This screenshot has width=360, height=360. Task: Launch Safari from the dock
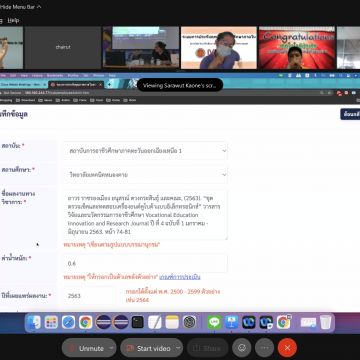[68, 322]
